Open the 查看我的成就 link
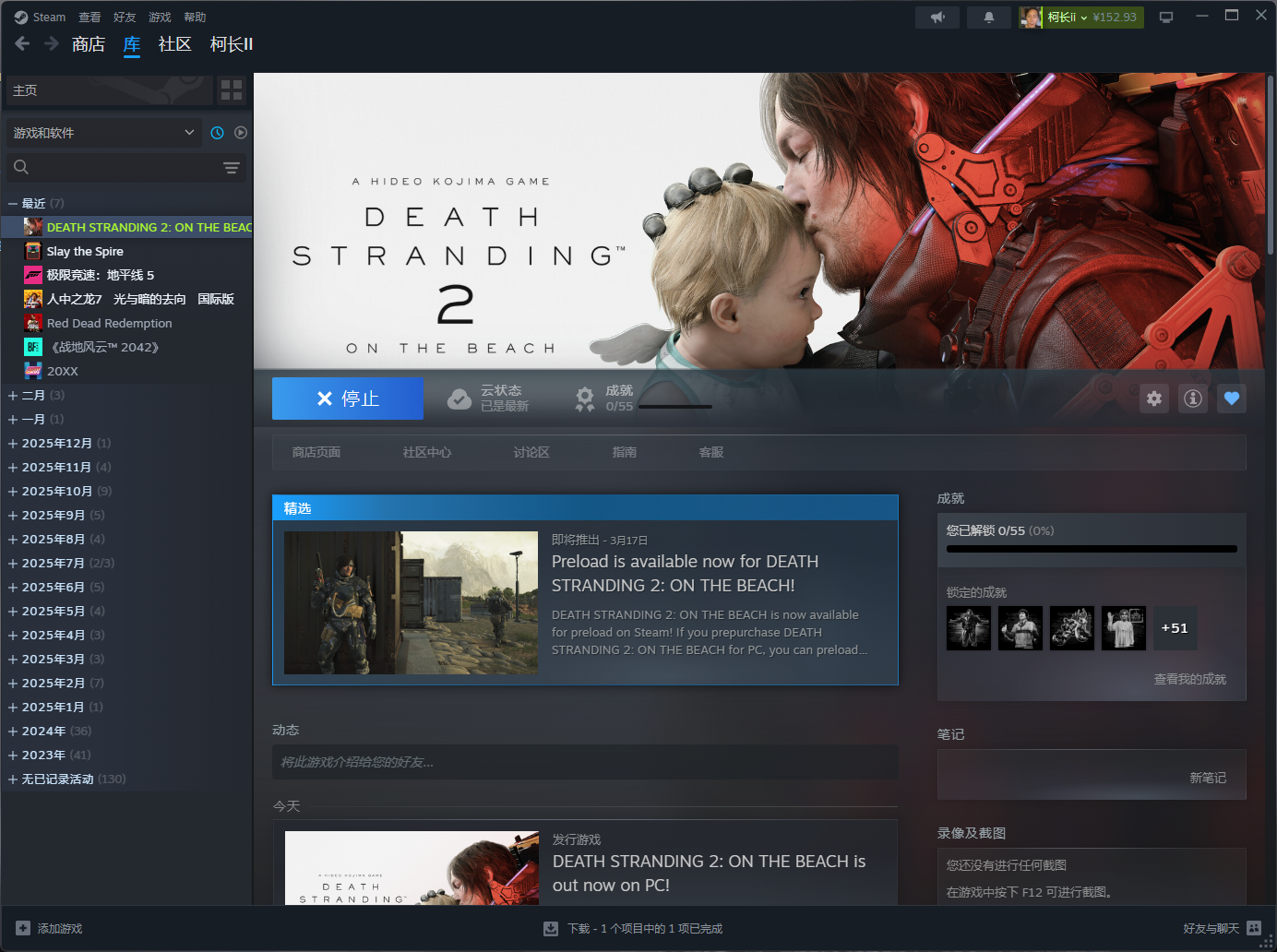 click(x=1189, y=679)
